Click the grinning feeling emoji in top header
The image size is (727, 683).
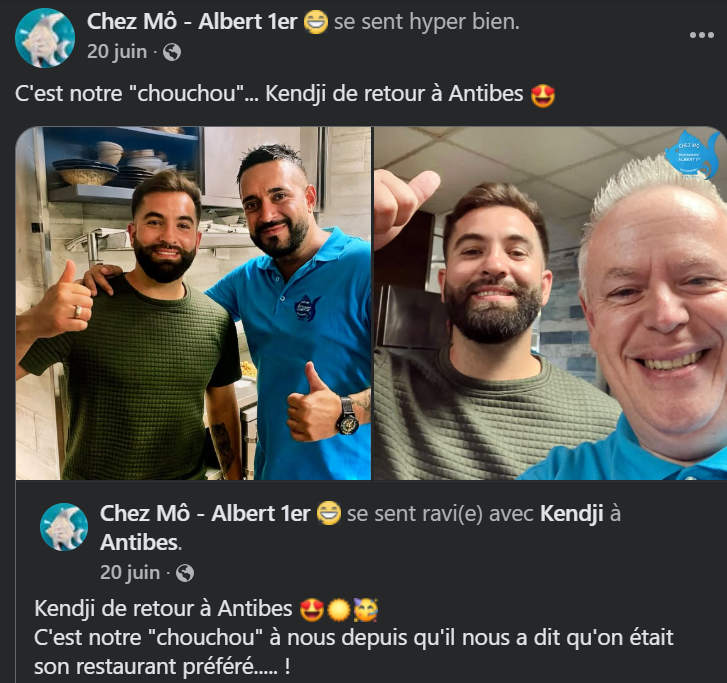tap(316, 22)
